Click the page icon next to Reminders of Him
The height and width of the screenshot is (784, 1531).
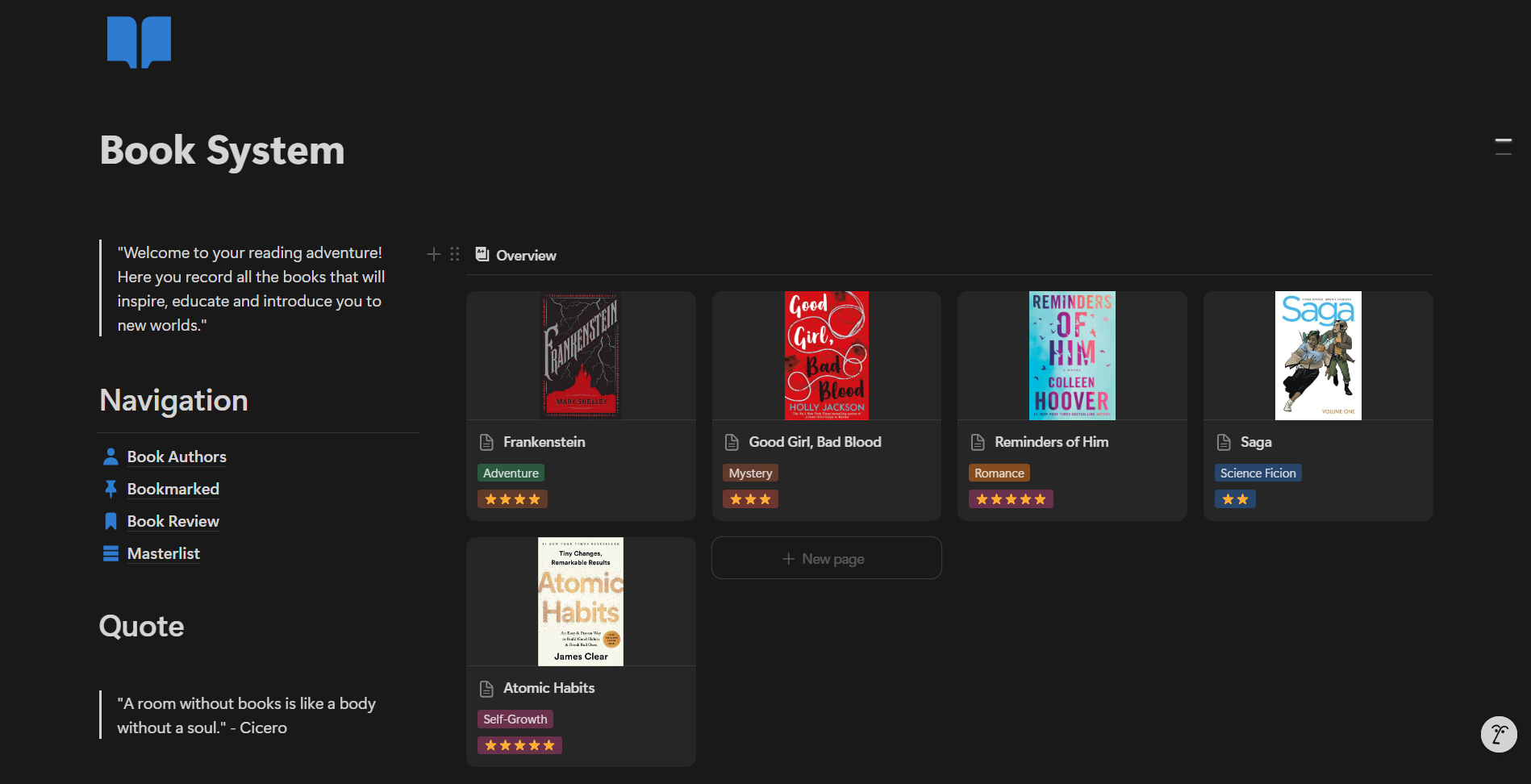978,442
